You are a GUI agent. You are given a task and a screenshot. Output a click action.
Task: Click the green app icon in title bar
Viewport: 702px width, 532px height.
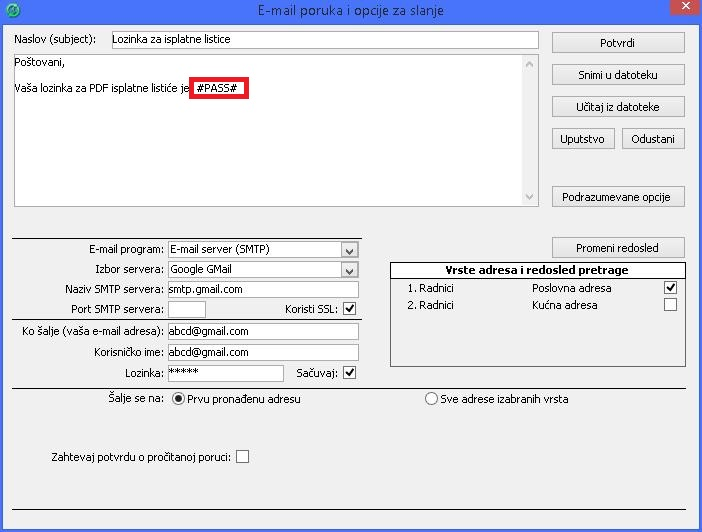[11, 11]
